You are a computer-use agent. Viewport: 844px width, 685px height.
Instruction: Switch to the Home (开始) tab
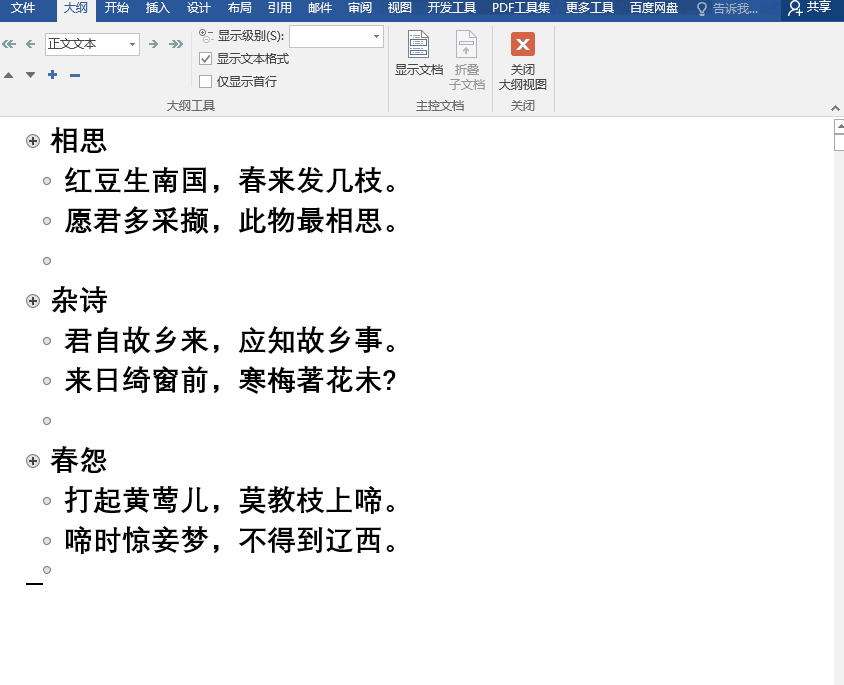(117, 8)
